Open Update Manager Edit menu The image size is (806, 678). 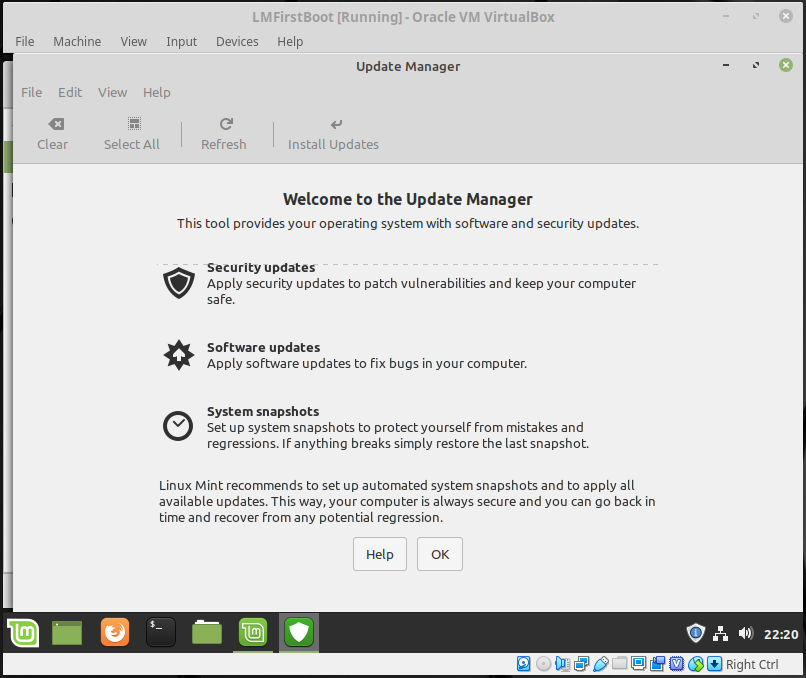click(70, 93)
